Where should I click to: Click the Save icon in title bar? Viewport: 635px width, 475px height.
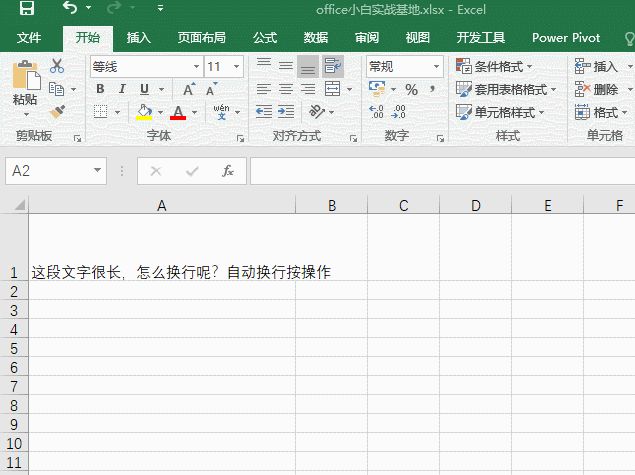tap(27, 9)
